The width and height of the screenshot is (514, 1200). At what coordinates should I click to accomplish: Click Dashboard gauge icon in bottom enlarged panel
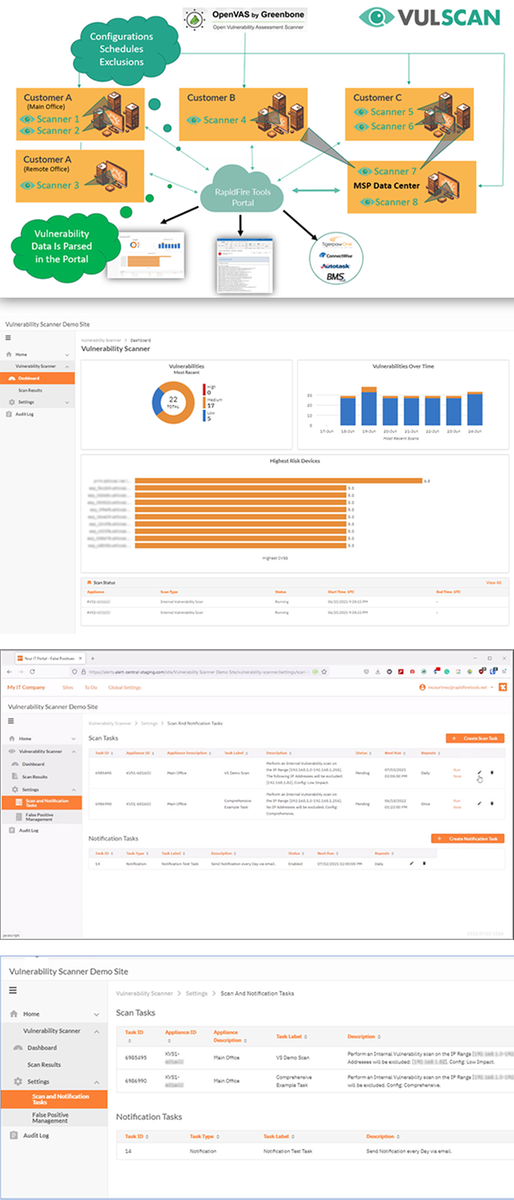[x=19, y=1048]
